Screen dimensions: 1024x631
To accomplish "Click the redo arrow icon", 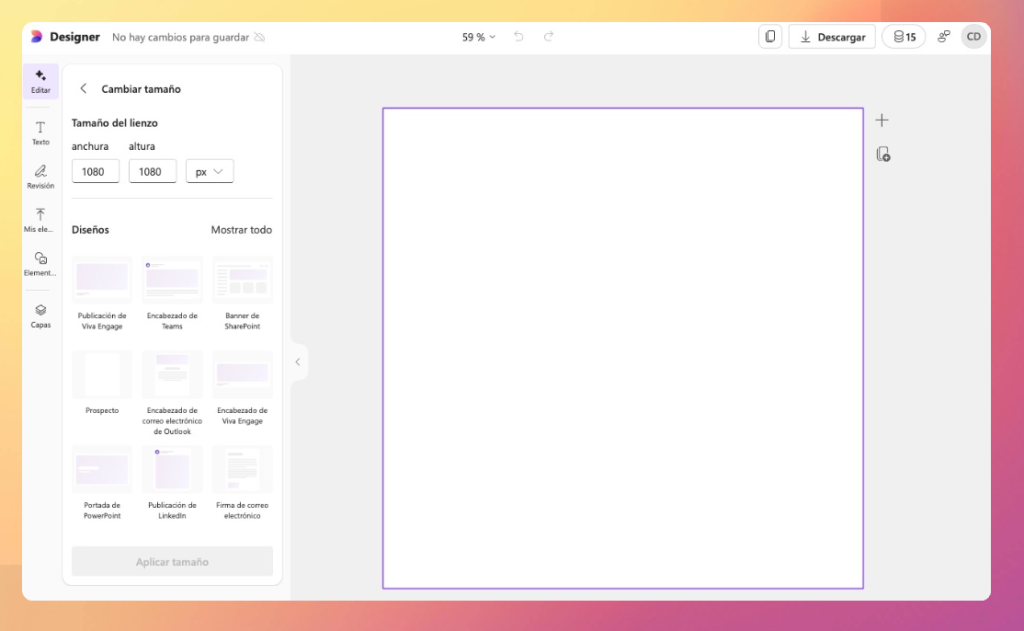I will coord(548,37).
